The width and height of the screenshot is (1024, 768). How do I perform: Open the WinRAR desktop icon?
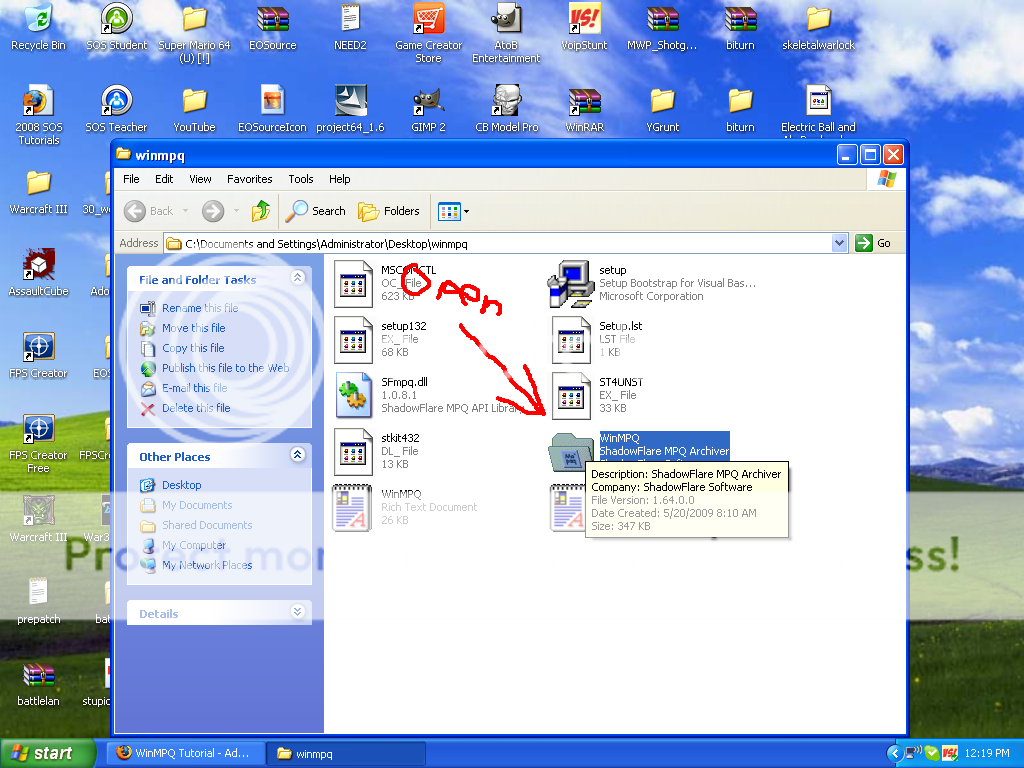click(583, 102)
